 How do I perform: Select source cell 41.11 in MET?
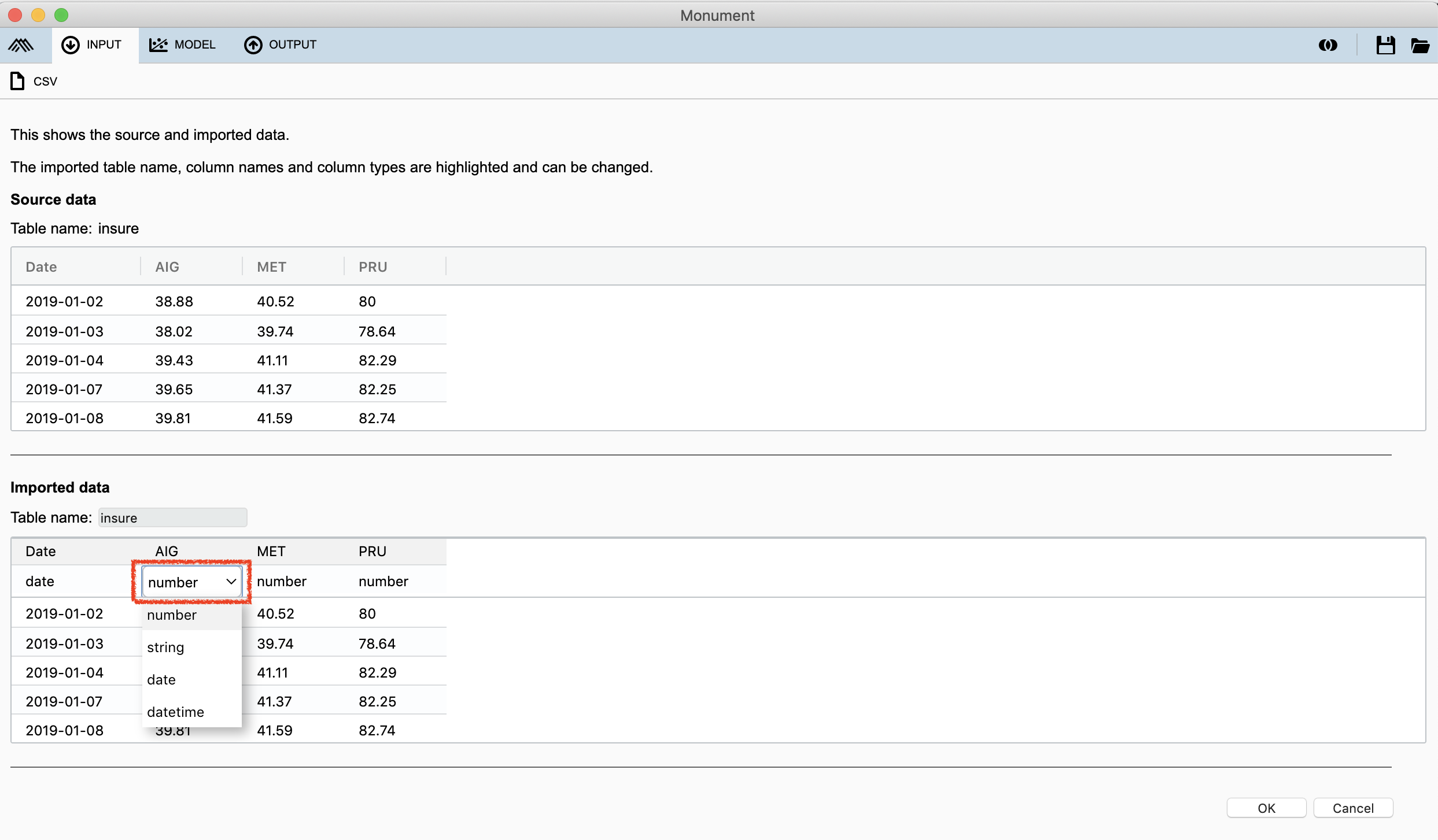tap(272, 361)
